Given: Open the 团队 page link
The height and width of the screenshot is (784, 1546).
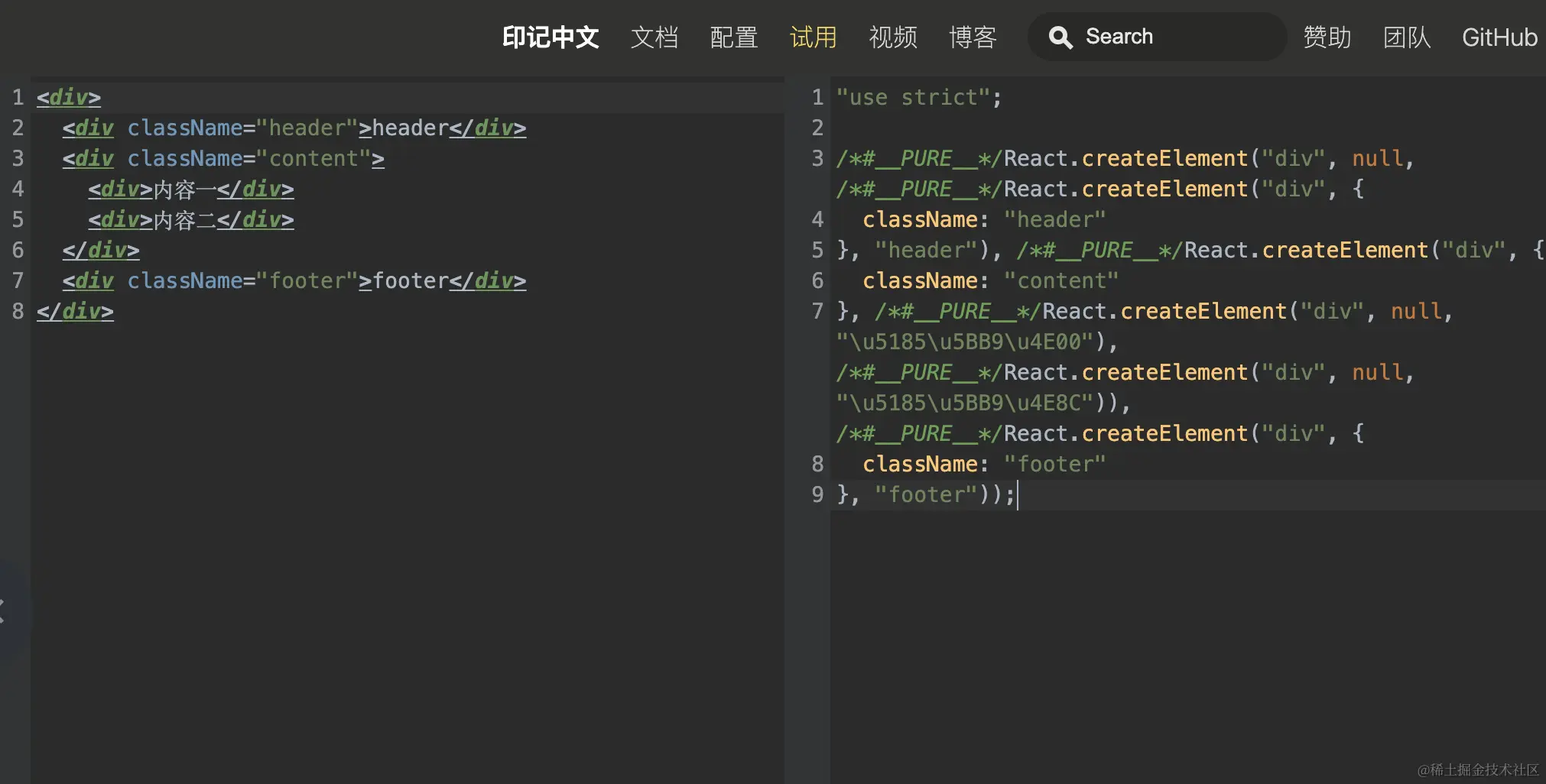Looking at the screenshot, I should coord(1405,37).
